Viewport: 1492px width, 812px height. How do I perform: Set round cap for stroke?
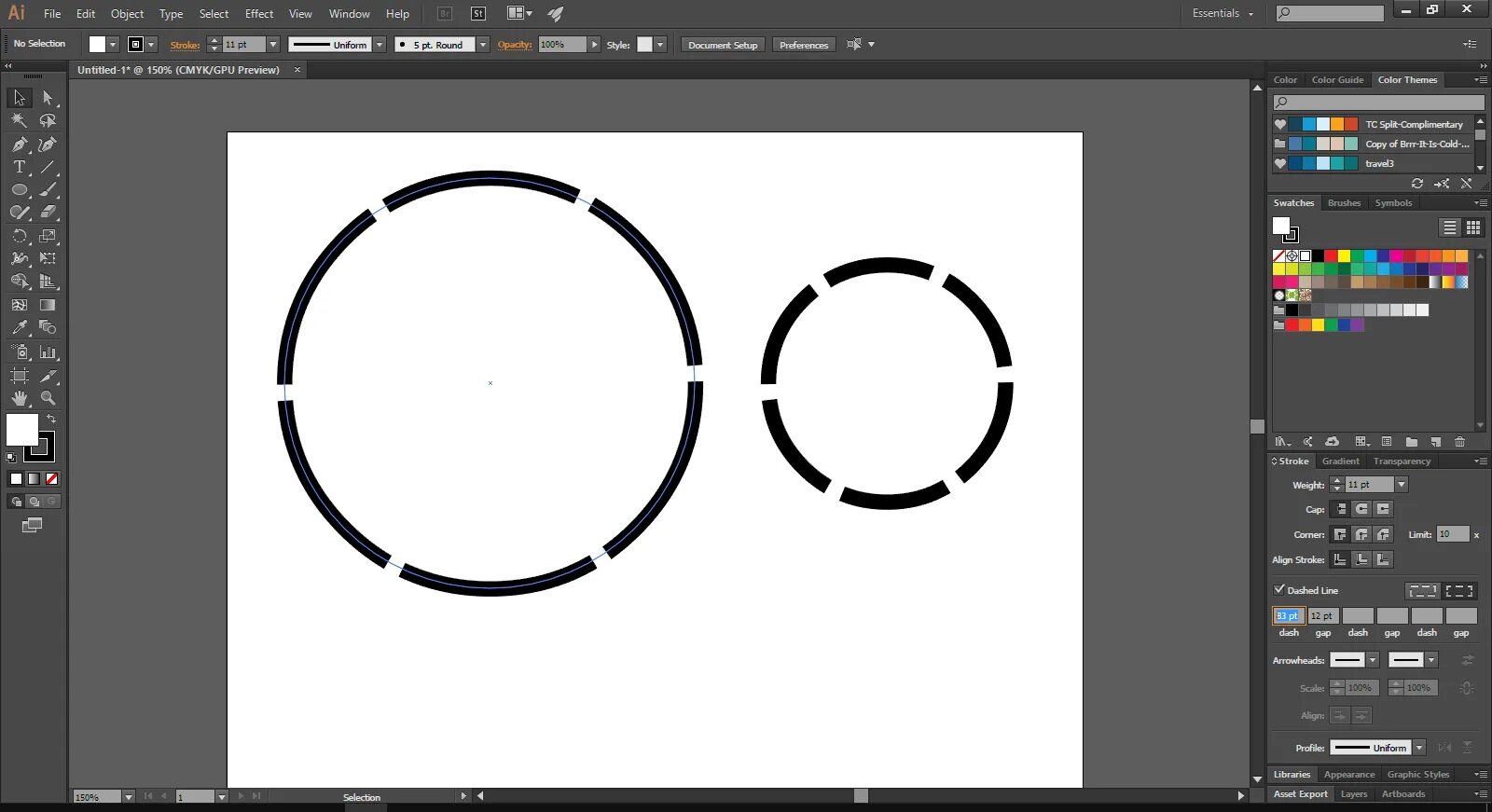pyautogui.click(x=1361, y=509)
